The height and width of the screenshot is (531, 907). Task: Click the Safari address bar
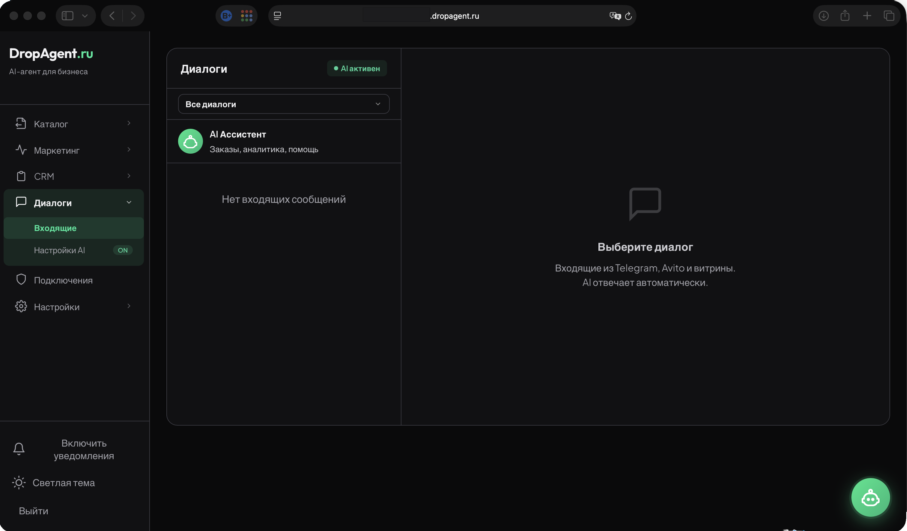[x=455, y=16]
